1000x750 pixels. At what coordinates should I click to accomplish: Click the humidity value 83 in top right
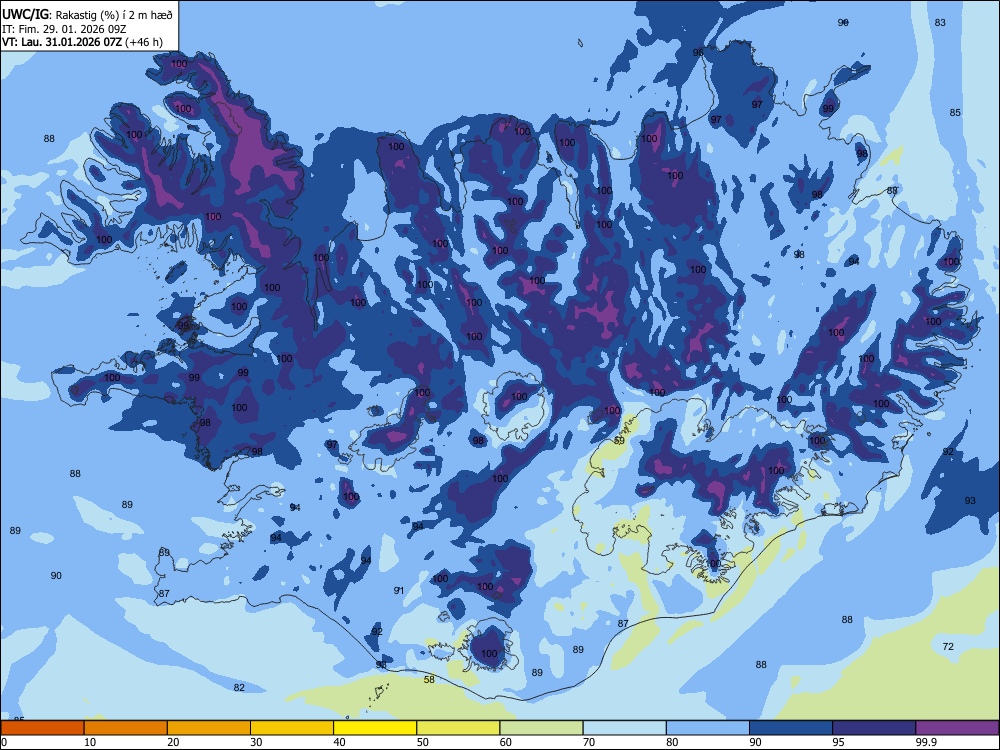940,22
